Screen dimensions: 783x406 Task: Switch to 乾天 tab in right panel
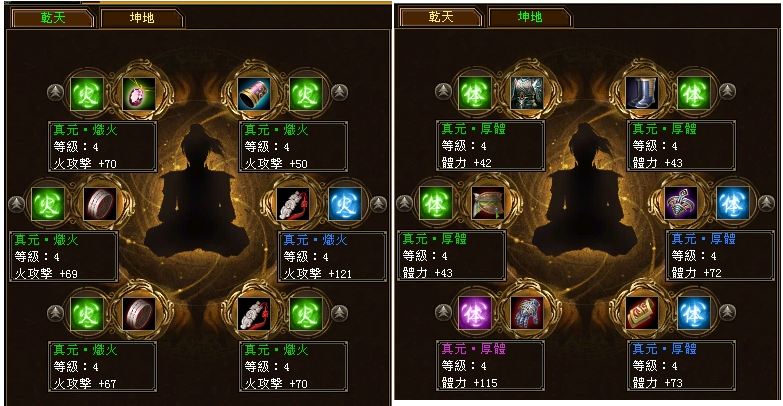coord(440,17)
